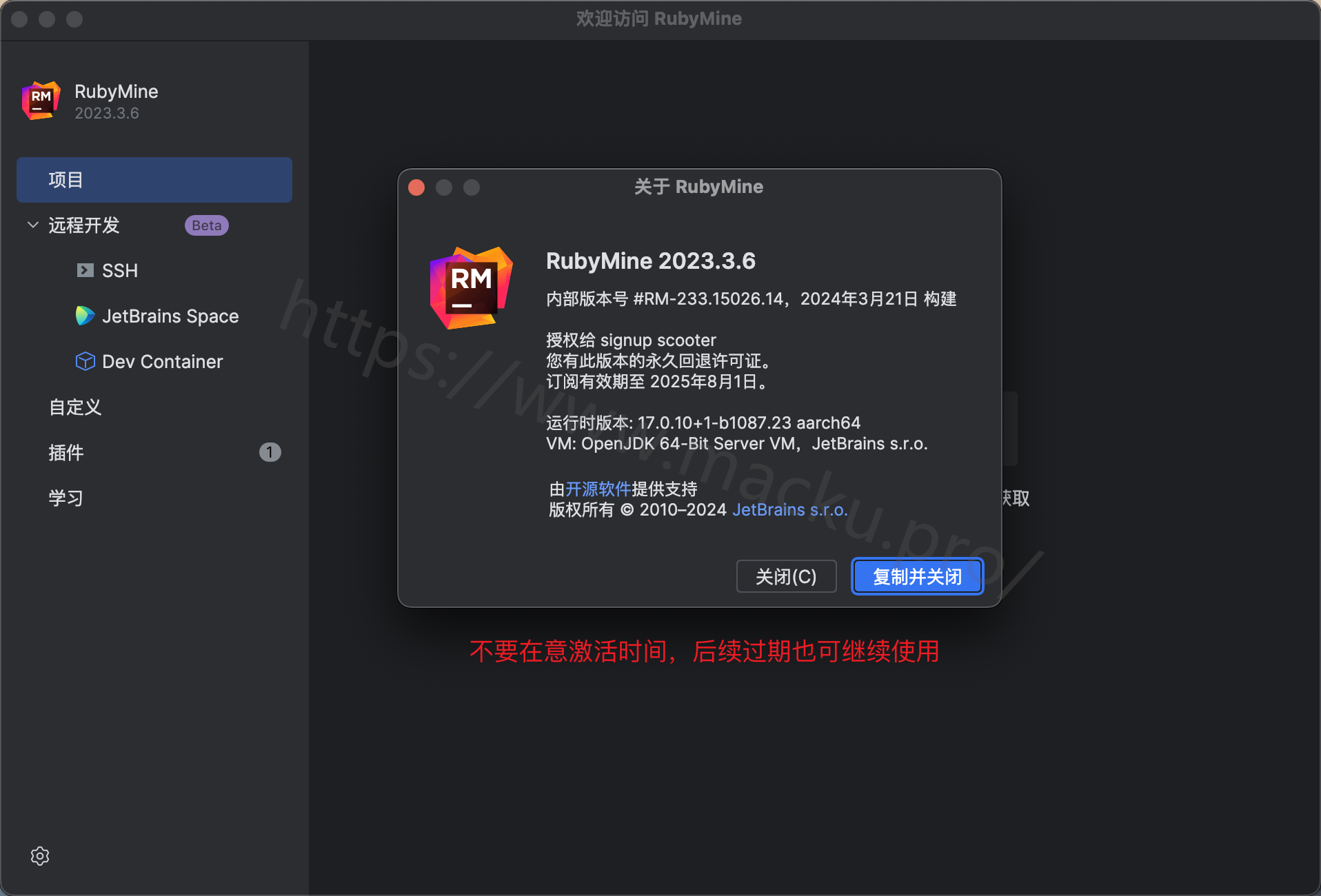Click the RubyMine logo in the sidebar header

pos(41,101)
